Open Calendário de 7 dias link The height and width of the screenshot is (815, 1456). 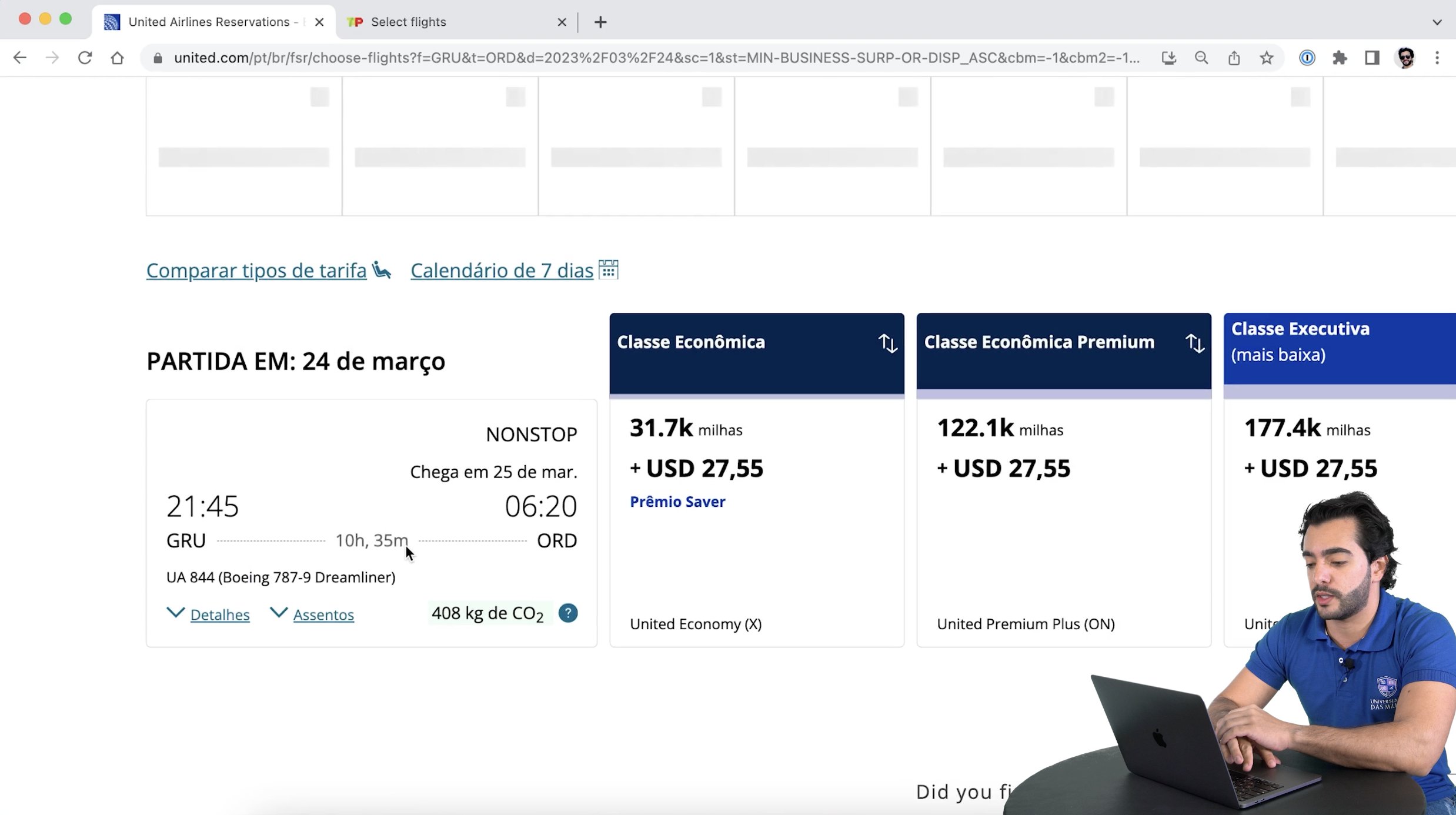point(502,270)
